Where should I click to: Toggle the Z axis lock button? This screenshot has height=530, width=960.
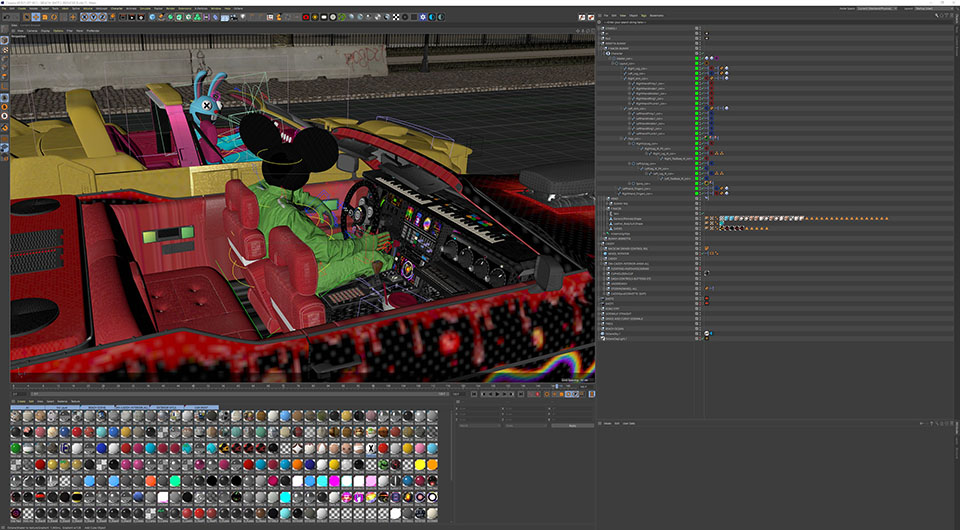[102, 17]
